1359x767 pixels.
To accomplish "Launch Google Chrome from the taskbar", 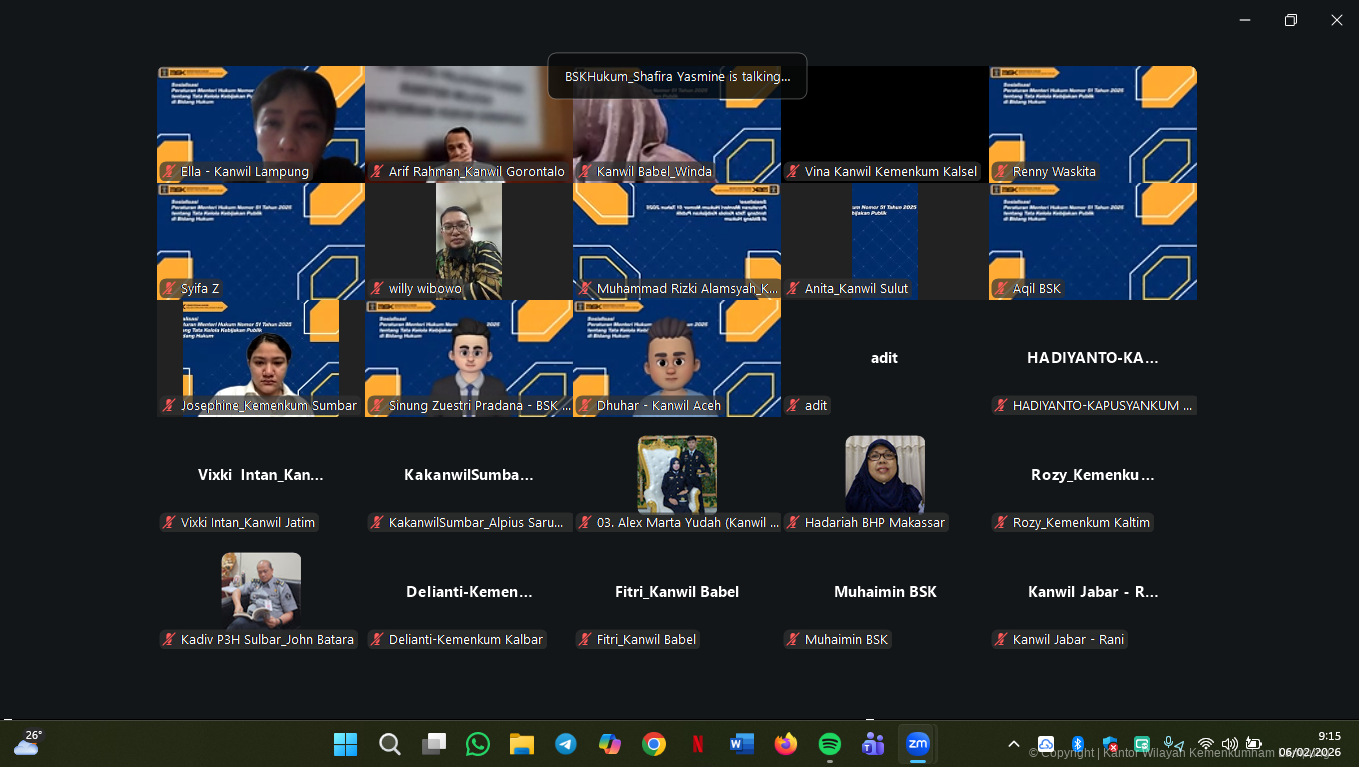I will [x=653, y=744].
